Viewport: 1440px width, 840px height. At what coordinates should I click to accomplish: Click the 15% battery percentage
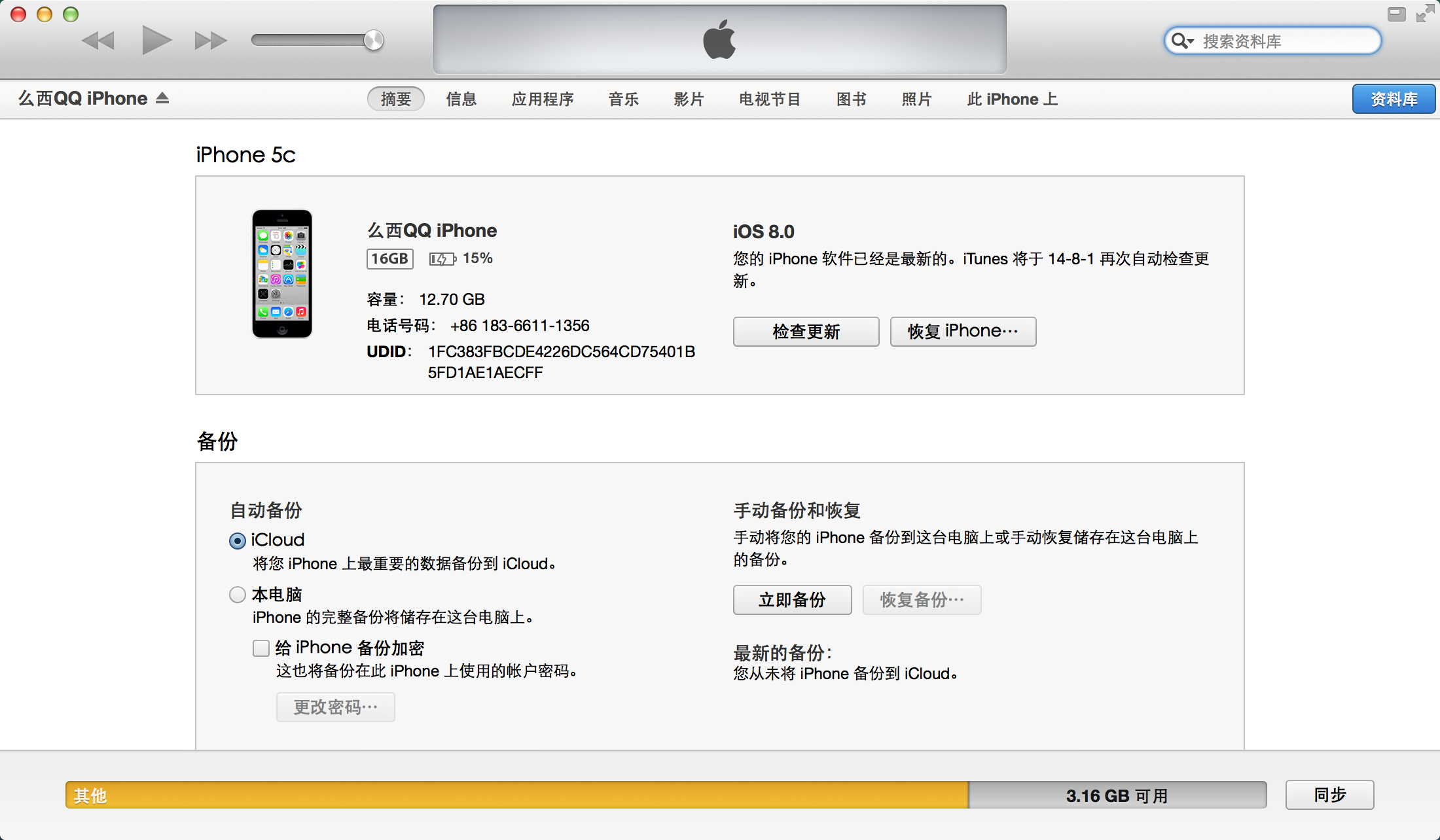click(477, 258)
